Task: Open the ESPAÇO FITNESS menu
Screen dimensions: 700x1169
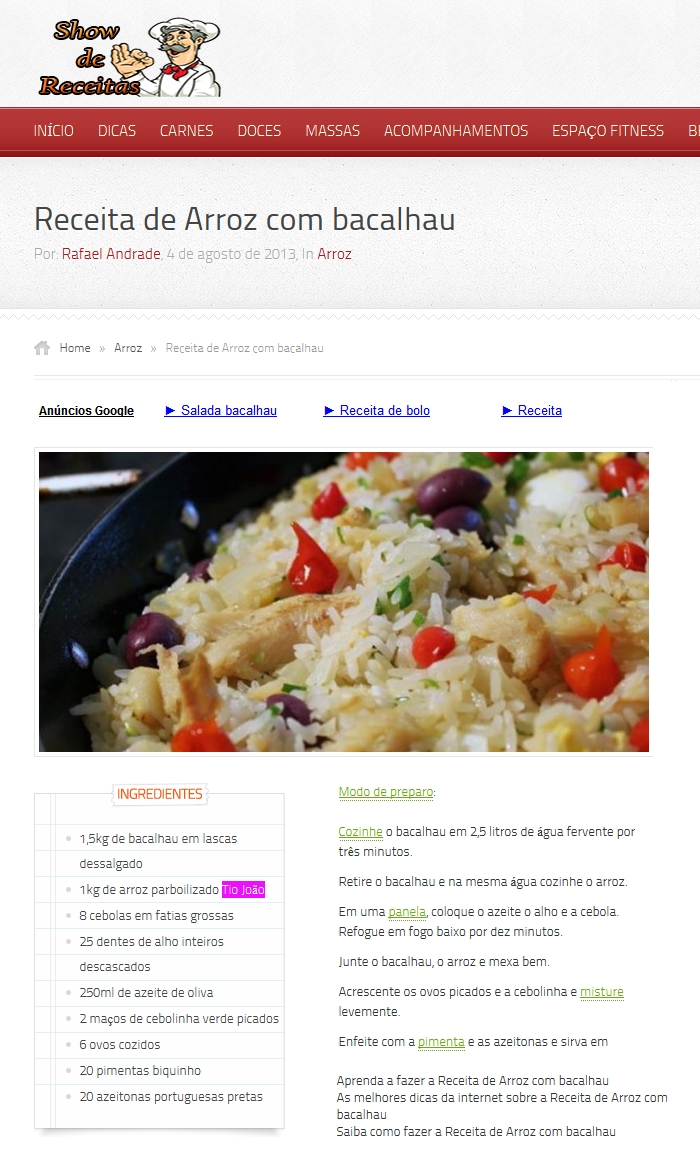Action: [608, 130]
